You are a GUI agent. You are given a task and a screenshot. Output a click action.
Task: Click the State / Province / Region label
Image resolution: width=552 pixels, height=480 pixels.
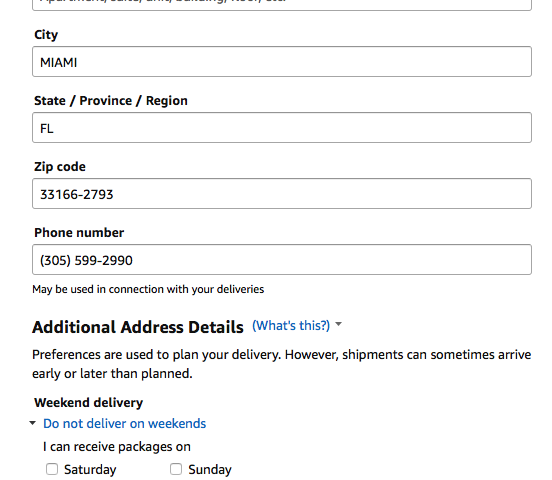coord(111,101)
